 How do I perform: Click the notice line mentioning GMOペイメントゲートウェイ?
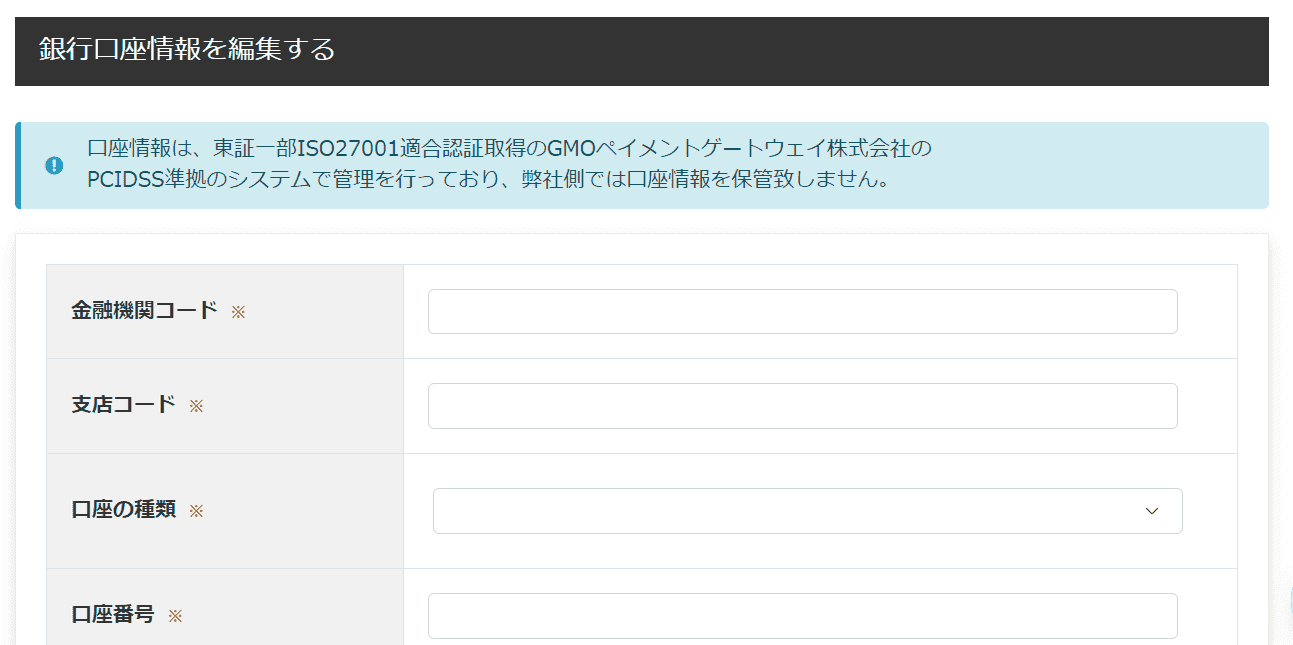510,150
